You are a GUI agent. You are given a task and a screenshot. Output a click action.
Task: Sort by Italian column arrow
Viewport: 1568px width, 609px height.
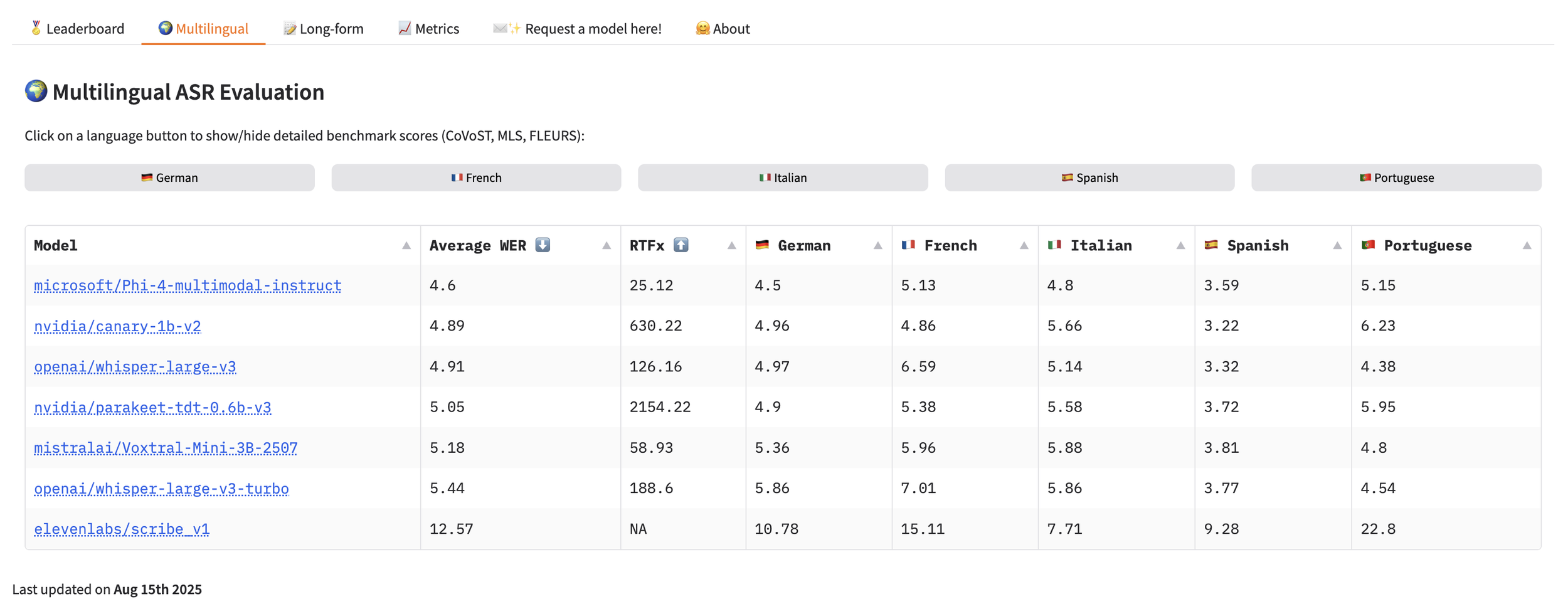pos(1181,246)
